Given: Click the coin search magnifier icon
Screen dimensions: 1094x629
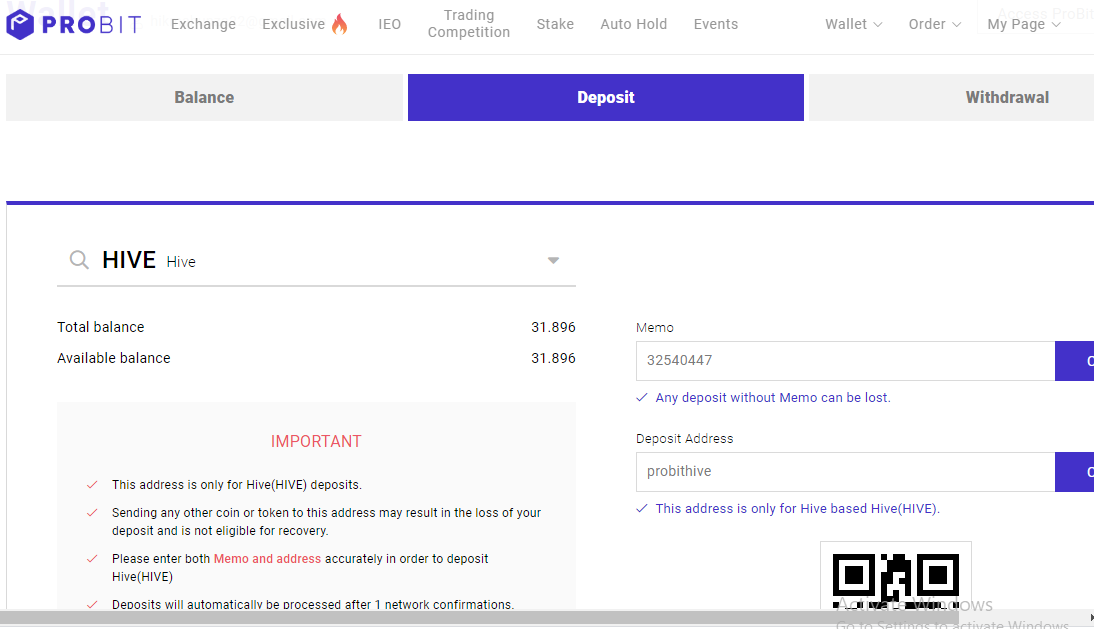Looking at the screenshot, I should [79, 260].
